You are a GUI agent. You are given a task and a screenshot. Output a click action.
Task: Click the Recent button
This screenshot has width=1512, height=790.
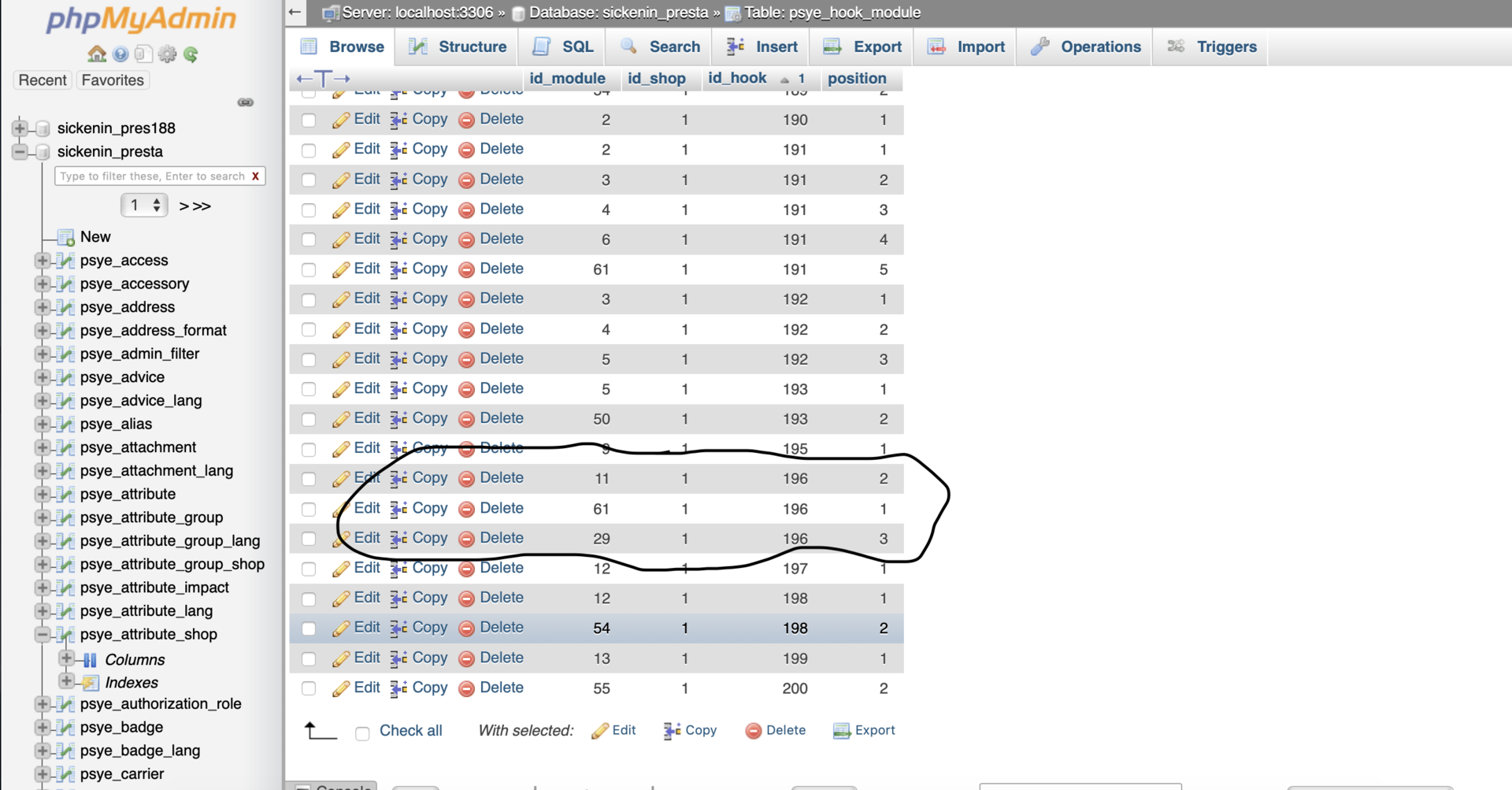[43, 80]
